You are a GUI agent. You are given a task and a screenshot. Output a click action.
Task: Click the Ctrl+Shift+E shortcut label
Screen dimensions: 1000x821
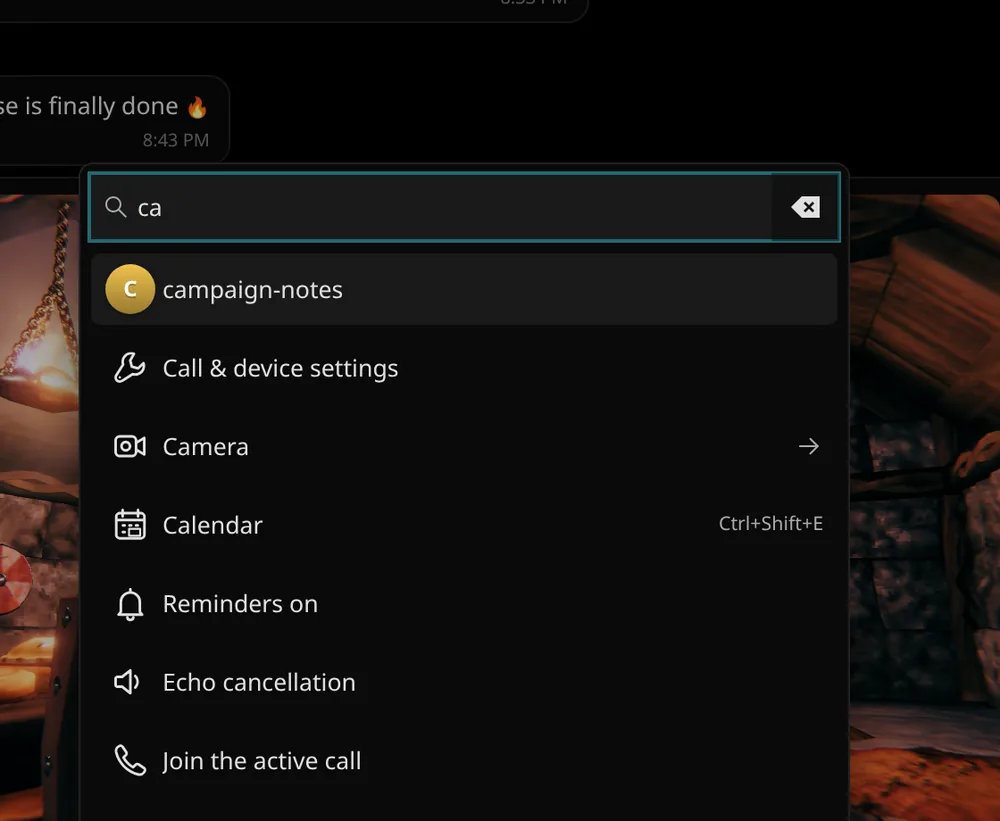[x=770, y=524]
